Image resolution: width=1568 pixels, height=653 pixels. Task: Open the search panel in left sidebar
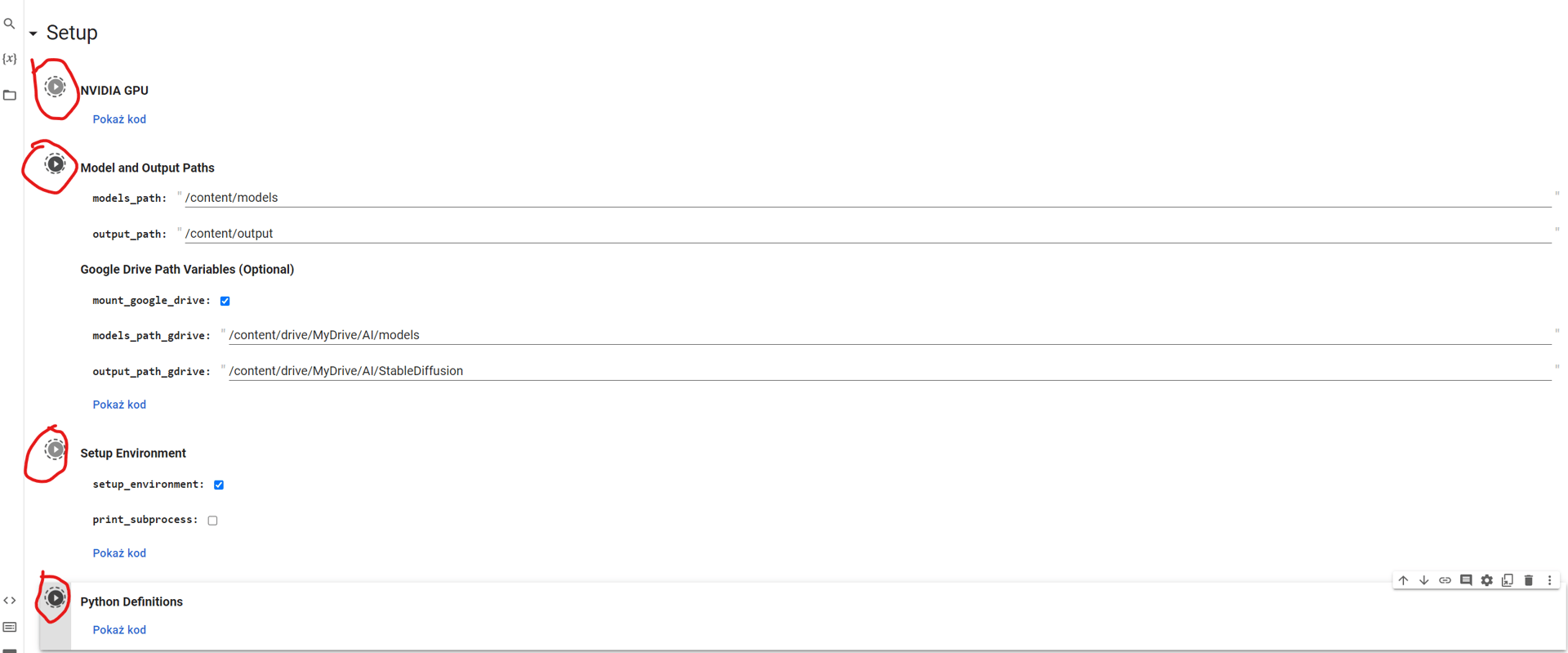10,24
